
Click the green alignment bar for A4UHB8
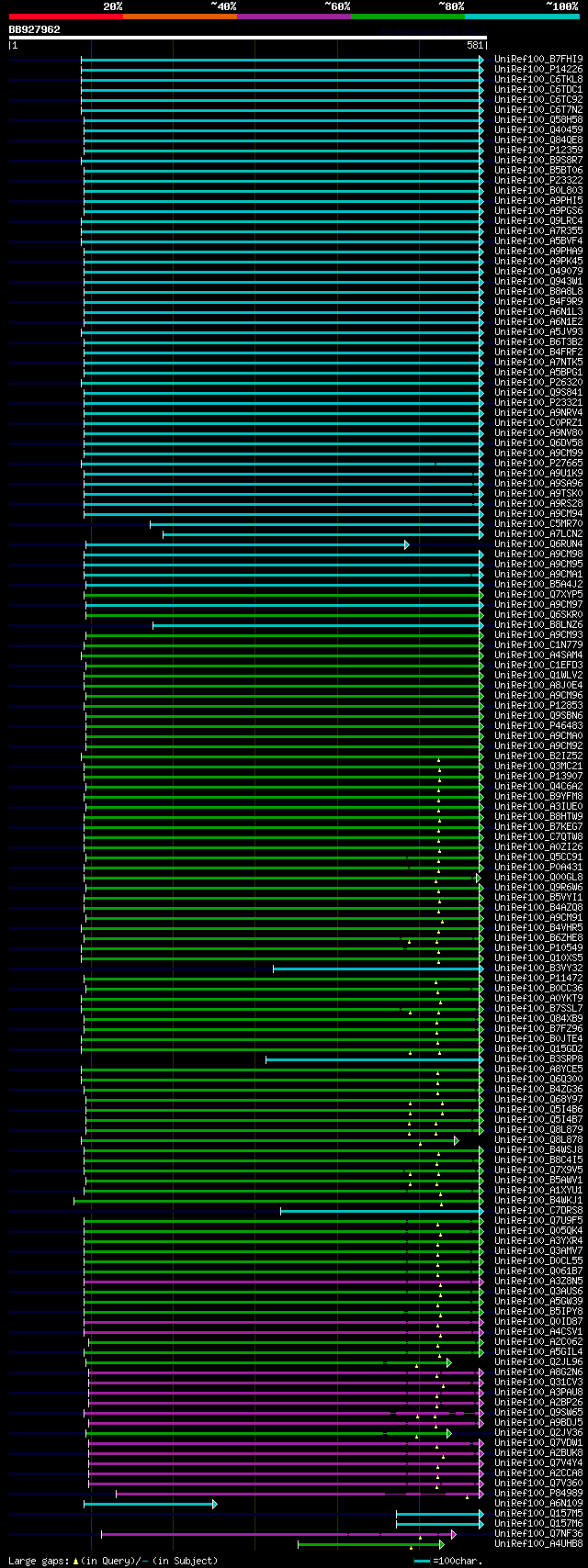click(x=371, y=1544)
